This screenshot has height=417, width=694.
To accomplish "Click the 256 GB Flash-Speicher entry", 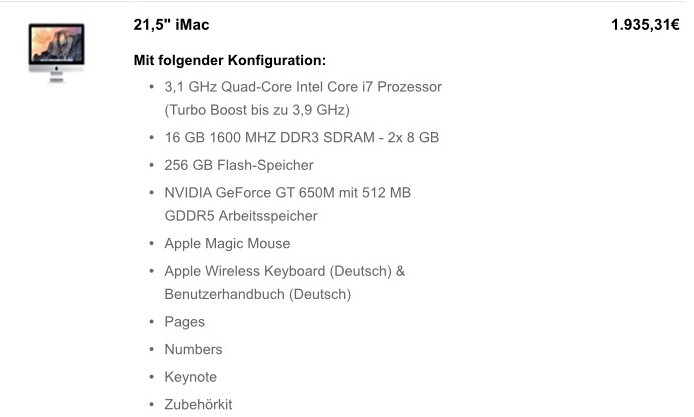I will pos(239,165).
